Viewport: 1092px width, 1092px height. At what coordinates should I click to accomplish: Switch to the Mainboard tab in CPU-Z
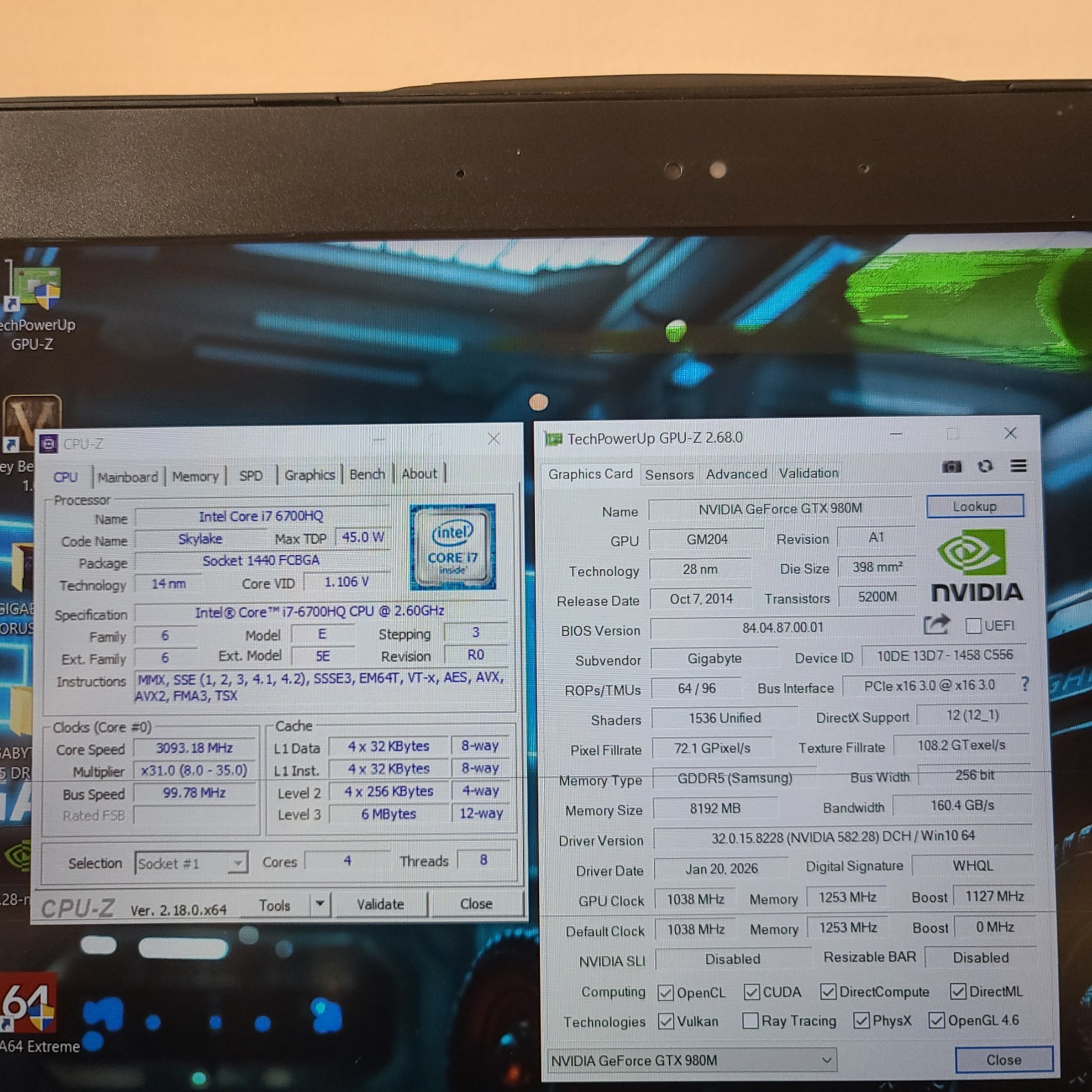pyautogui.click(x=128, y=477)
